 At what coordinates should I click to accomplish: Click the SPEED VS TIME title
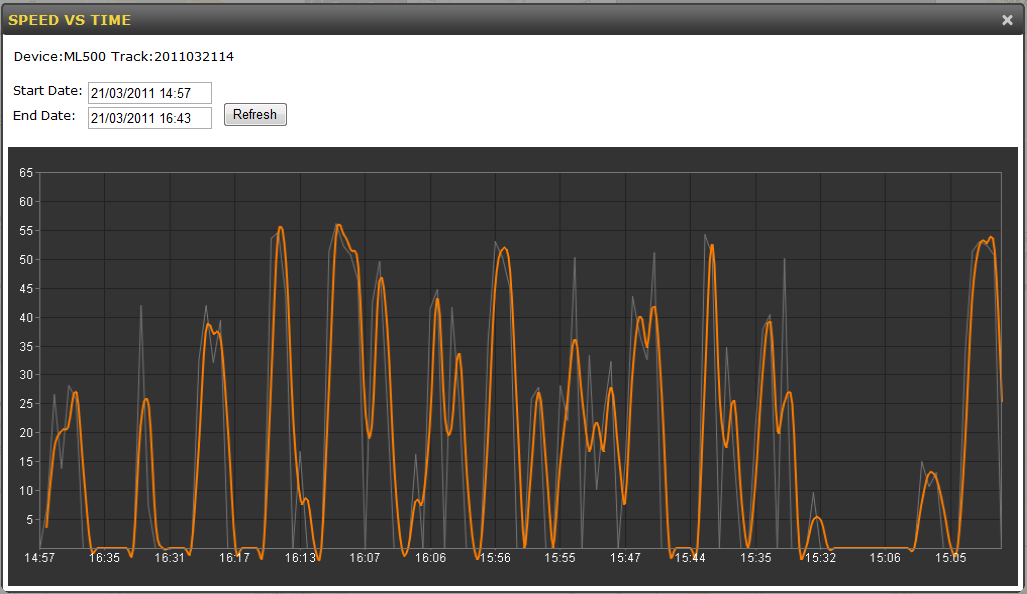pos(69,20)
